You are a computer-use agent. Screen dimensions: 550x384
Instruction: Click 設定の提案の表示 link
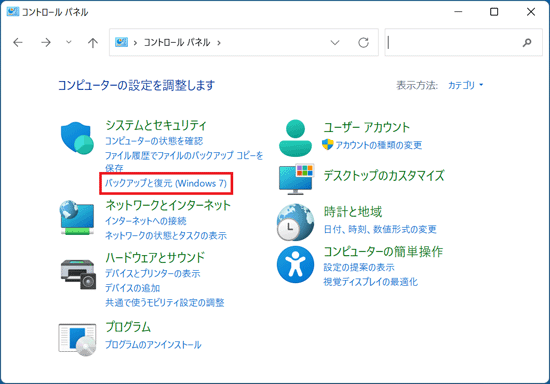click(359, 268)
